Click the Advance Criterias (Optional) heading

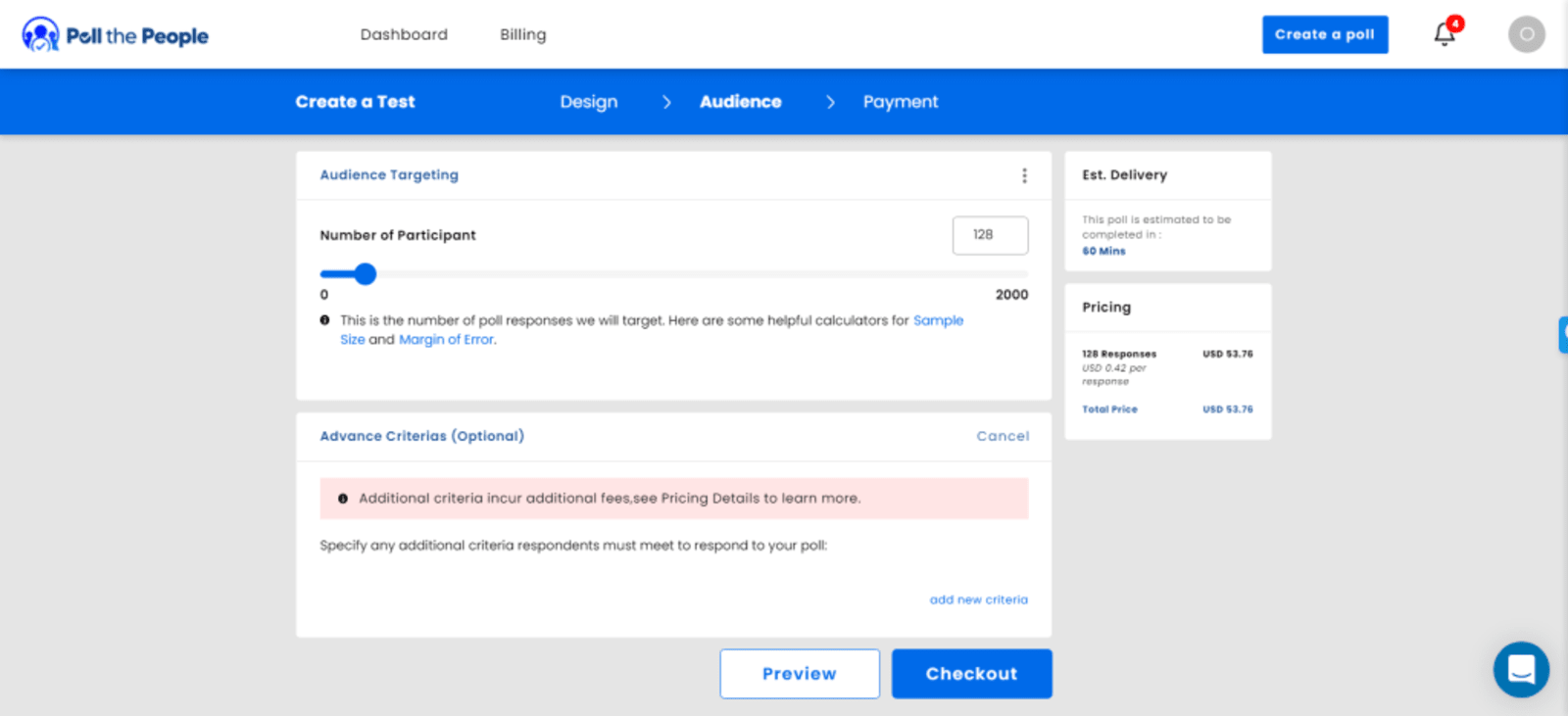click(422, 436)
